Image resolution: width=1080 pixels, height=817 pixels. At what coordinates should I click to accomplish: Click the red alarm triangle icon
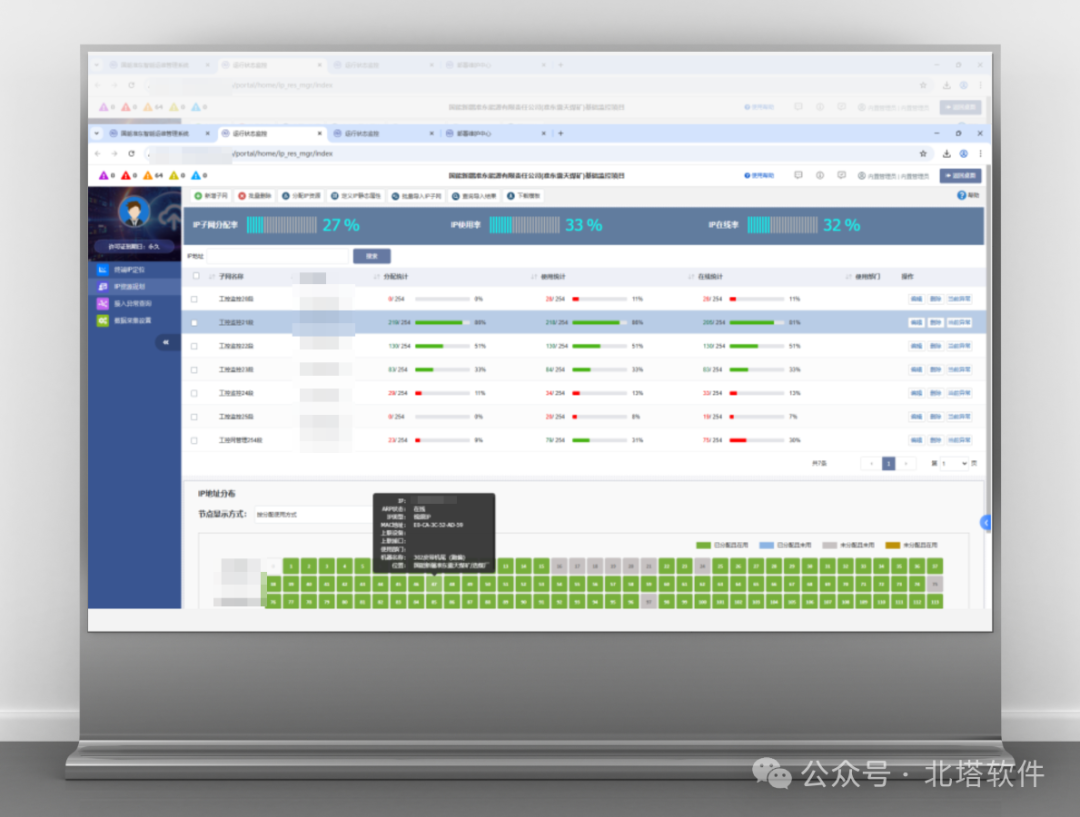(125, 176)
